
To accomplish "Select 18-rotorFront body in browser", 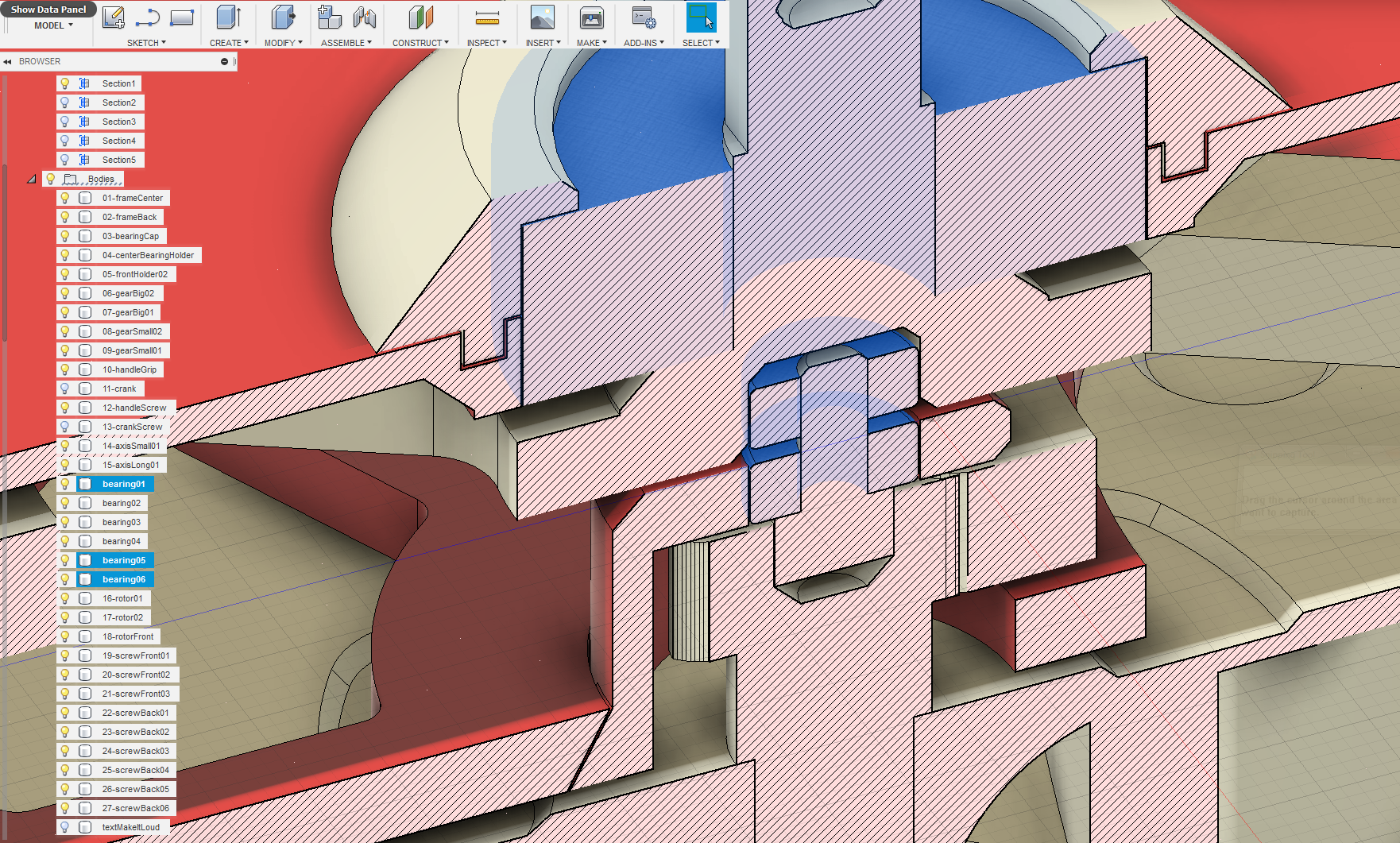I will click(x=128, y=636).
